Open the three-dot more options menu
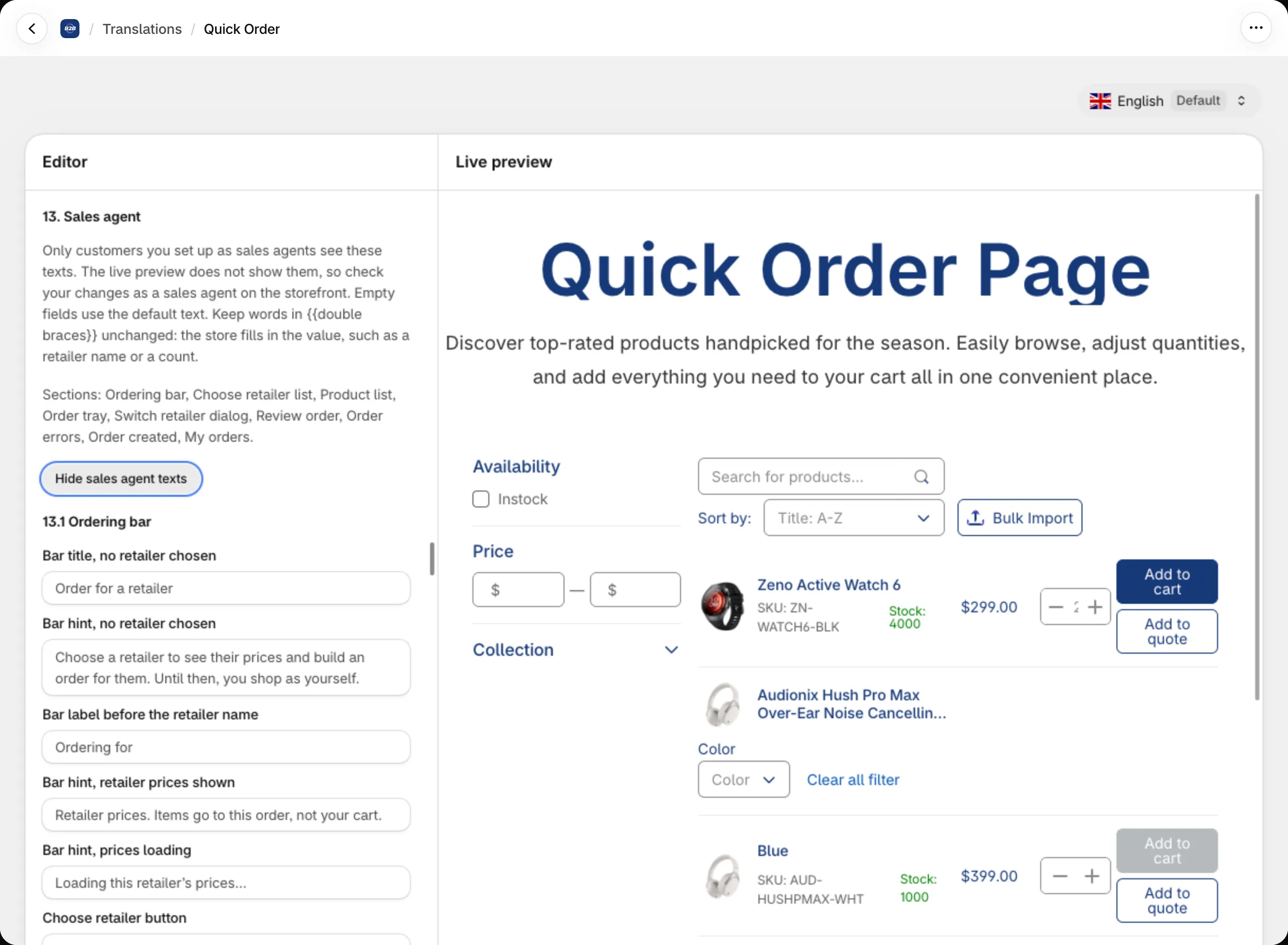This screenshot has width=1288, height=945. [x=1256, y=28]
